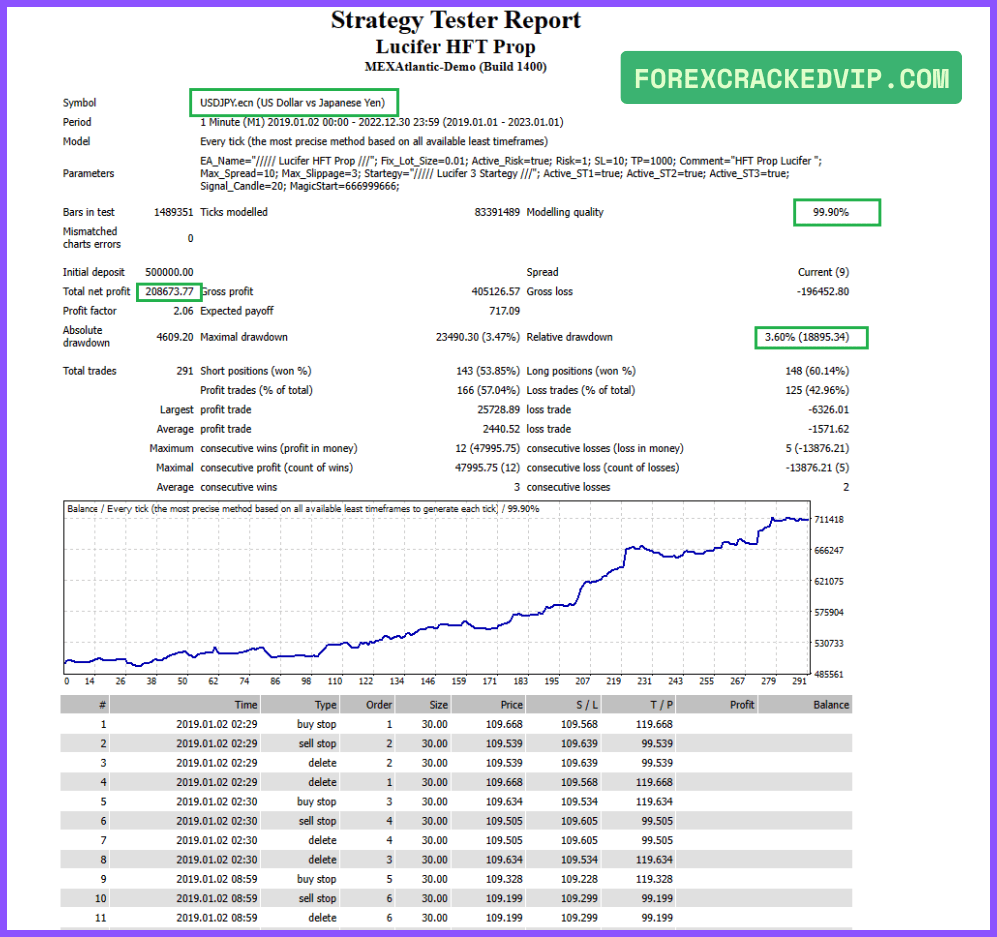Select the 1 Minute (M1) period text

pyautogui.click(x=382, y=122)
